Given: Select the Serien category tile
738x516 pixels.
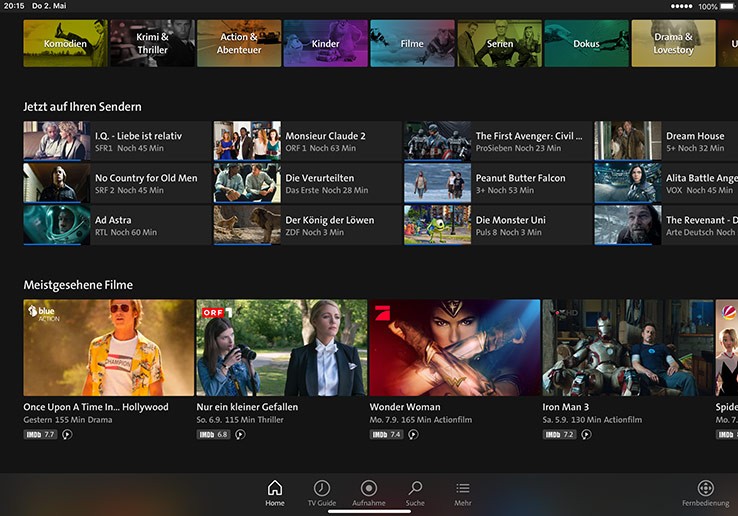Looking at the screenshot, I should click(500, 43).
